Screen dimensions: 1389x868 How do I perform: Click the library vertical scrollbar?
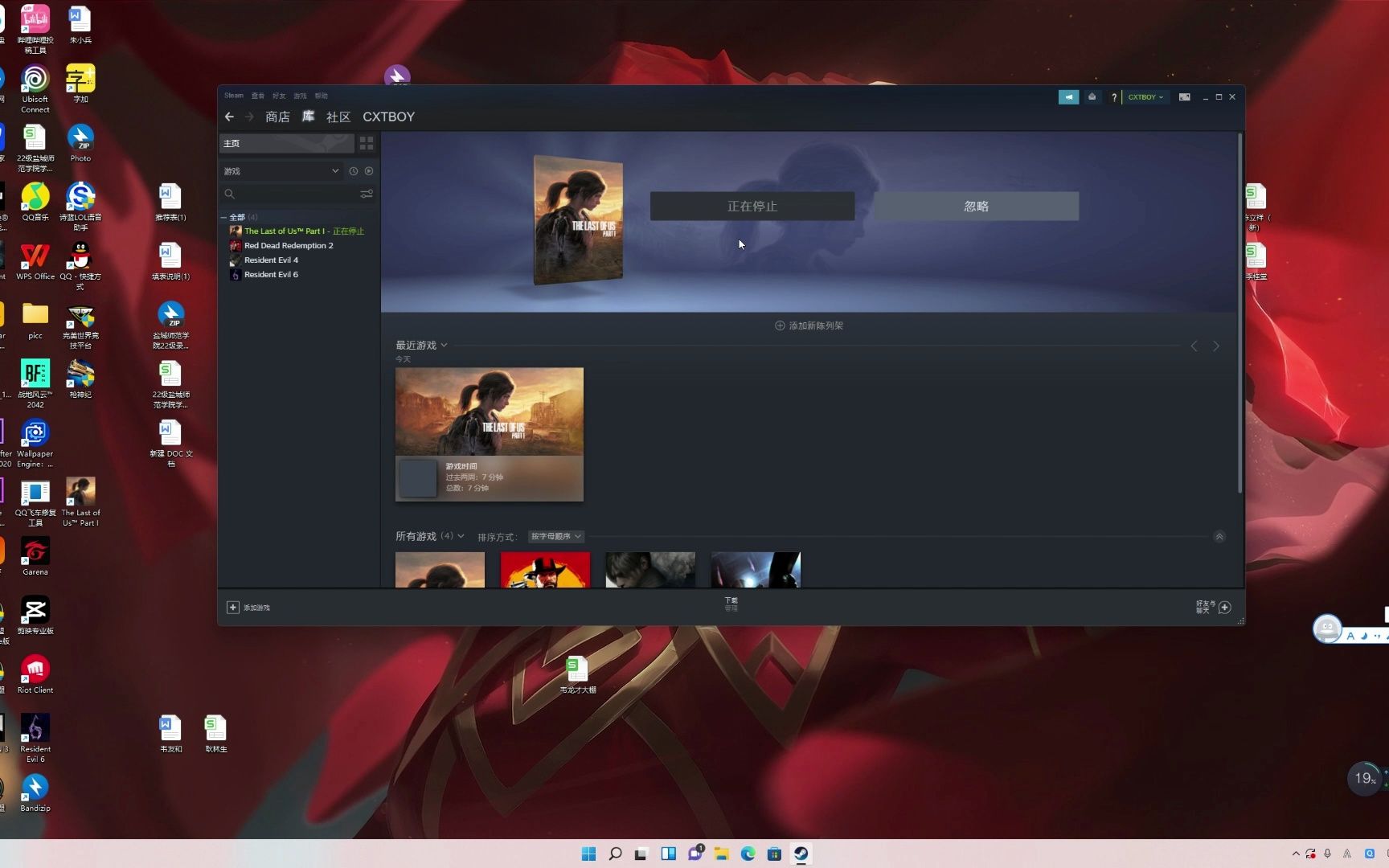click(1239, 313)
